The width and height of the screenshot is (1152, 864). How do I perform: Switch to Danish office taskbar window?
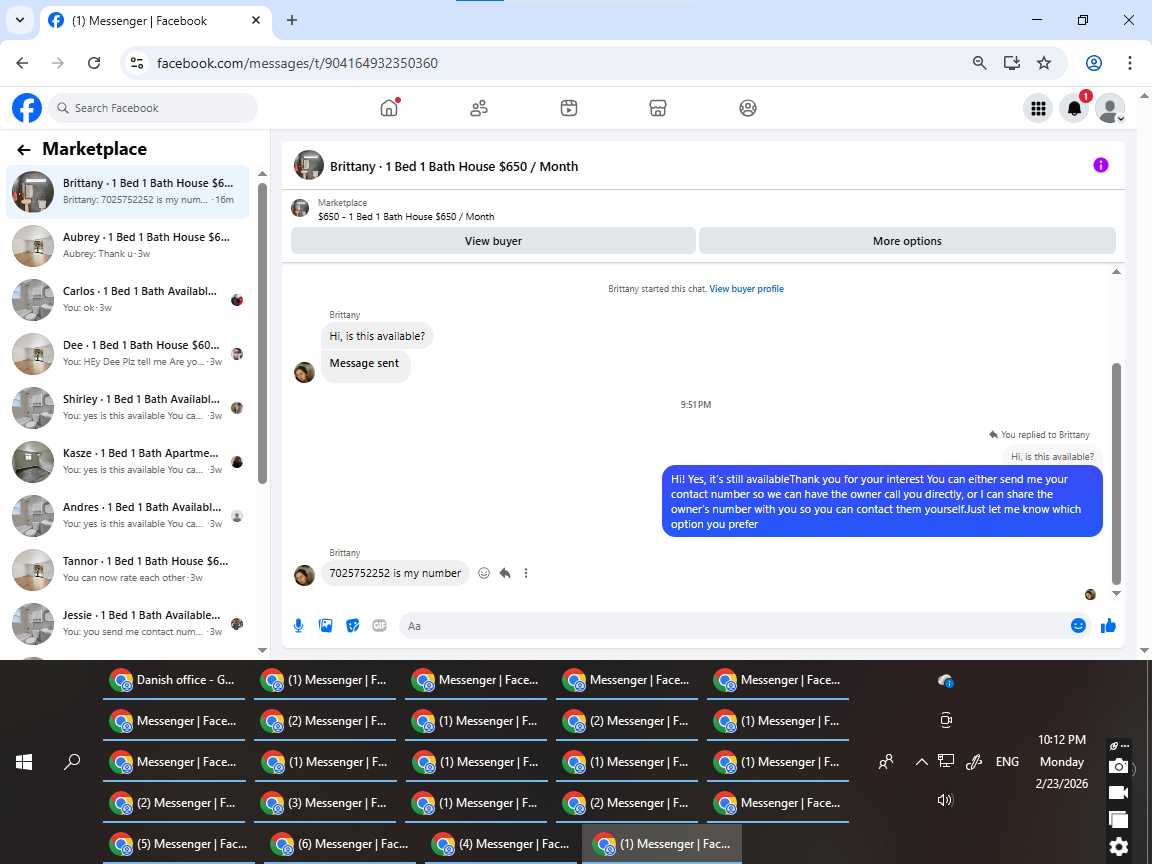(173, 680)
